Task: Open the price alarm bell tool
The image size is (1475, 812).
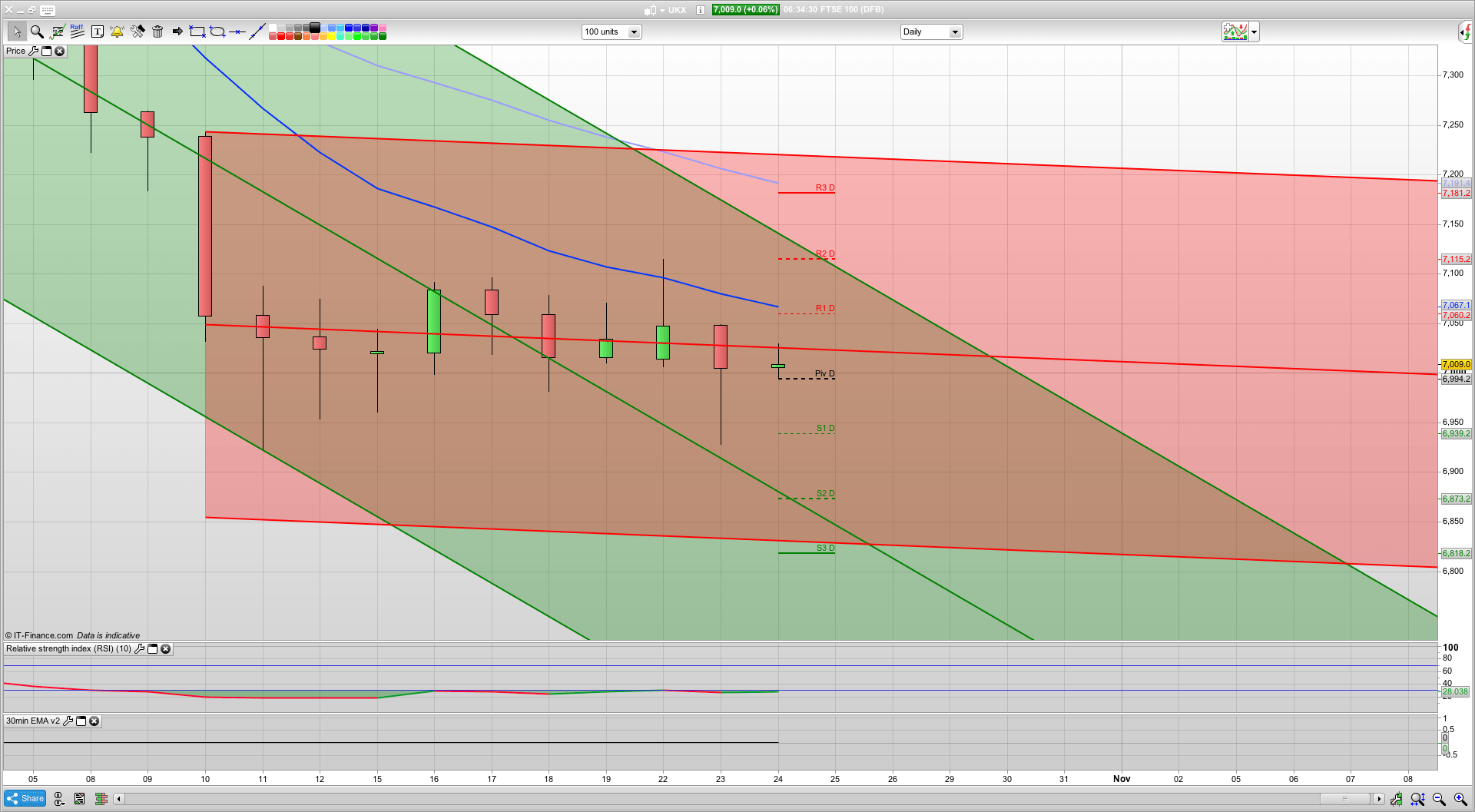Action: click(117, 31)
